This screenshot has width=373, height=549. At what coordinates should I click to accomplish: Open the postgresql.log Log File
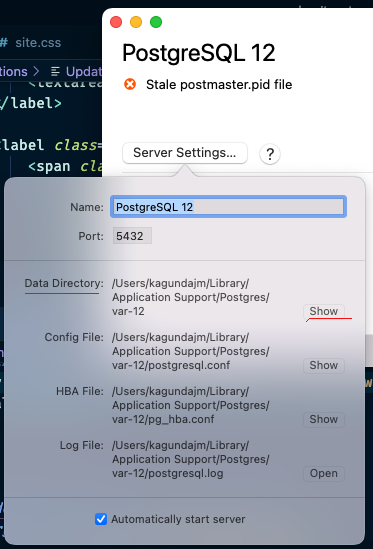tap(324, 473)
